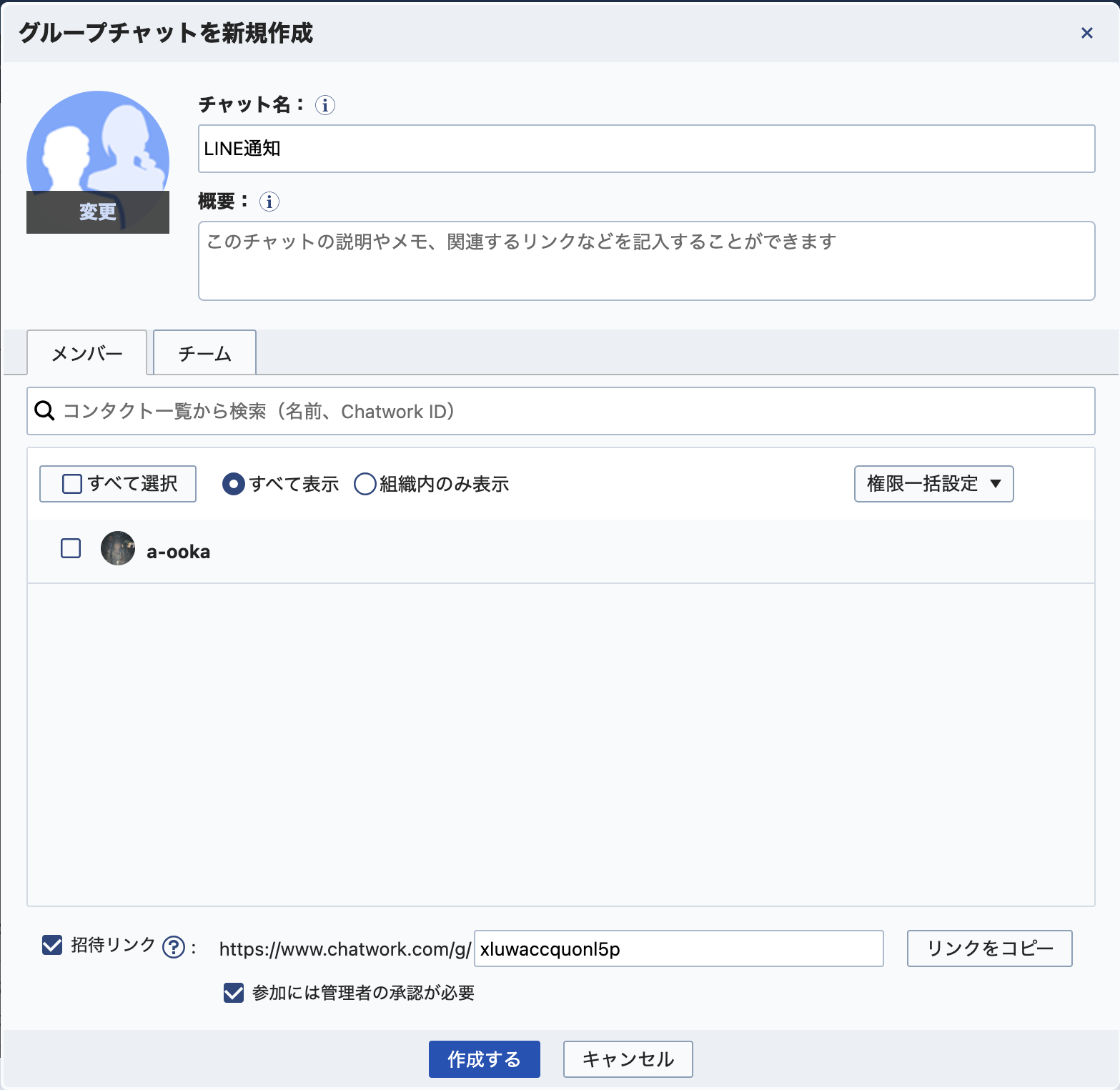Click the info icon beside 概要
This screenshot has height=1090, width=1120.
click(x=269, y=202)
